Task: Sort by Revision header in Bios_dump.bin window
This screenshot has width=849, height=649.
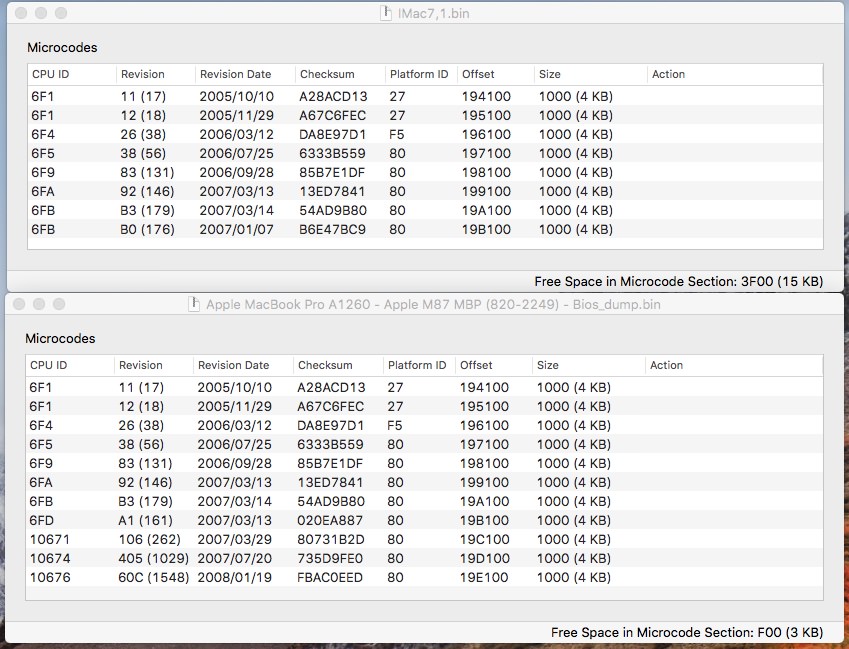Action: pos(154,365)
